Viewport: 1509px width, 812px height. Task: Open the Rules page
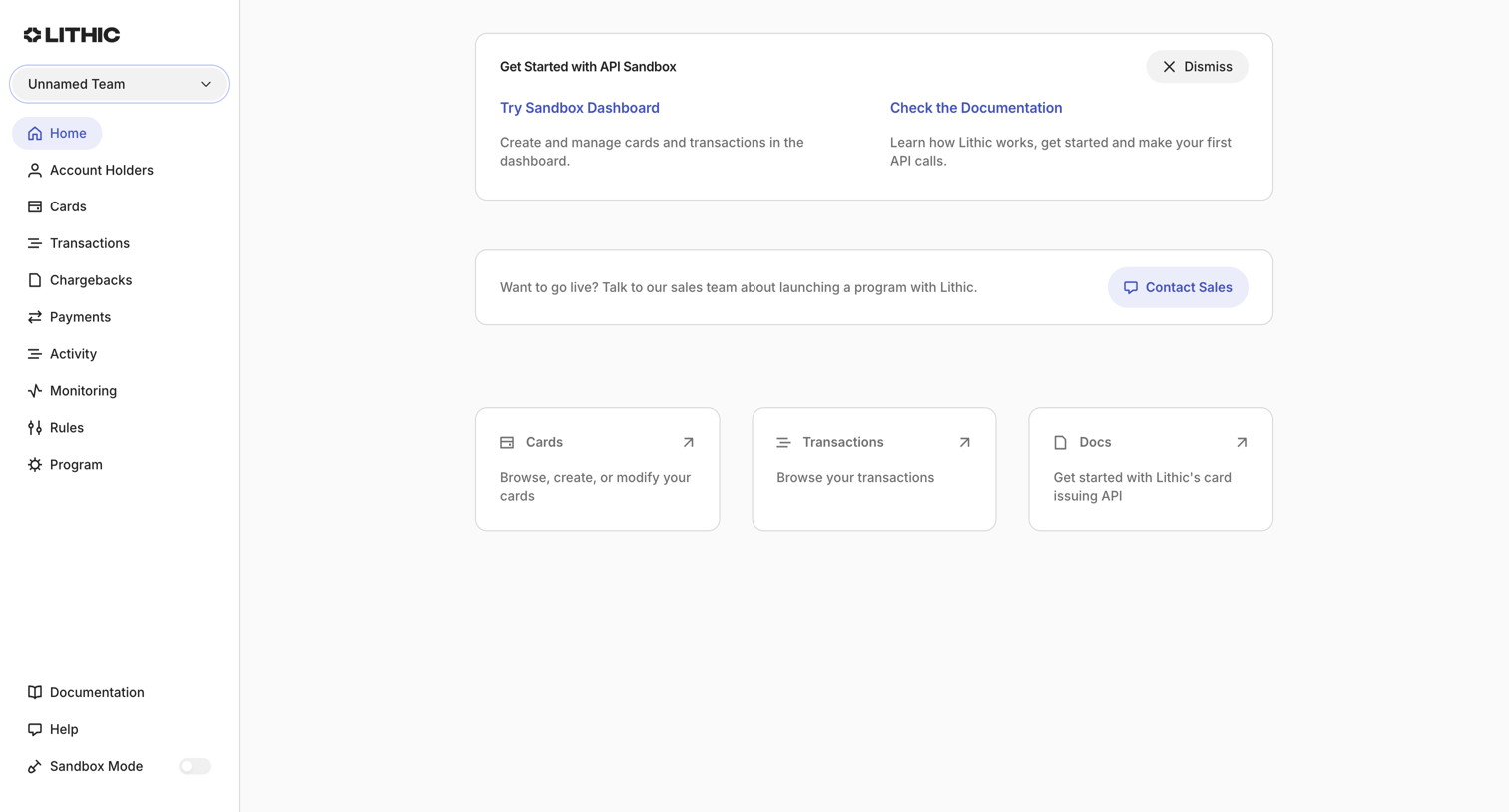56,428
